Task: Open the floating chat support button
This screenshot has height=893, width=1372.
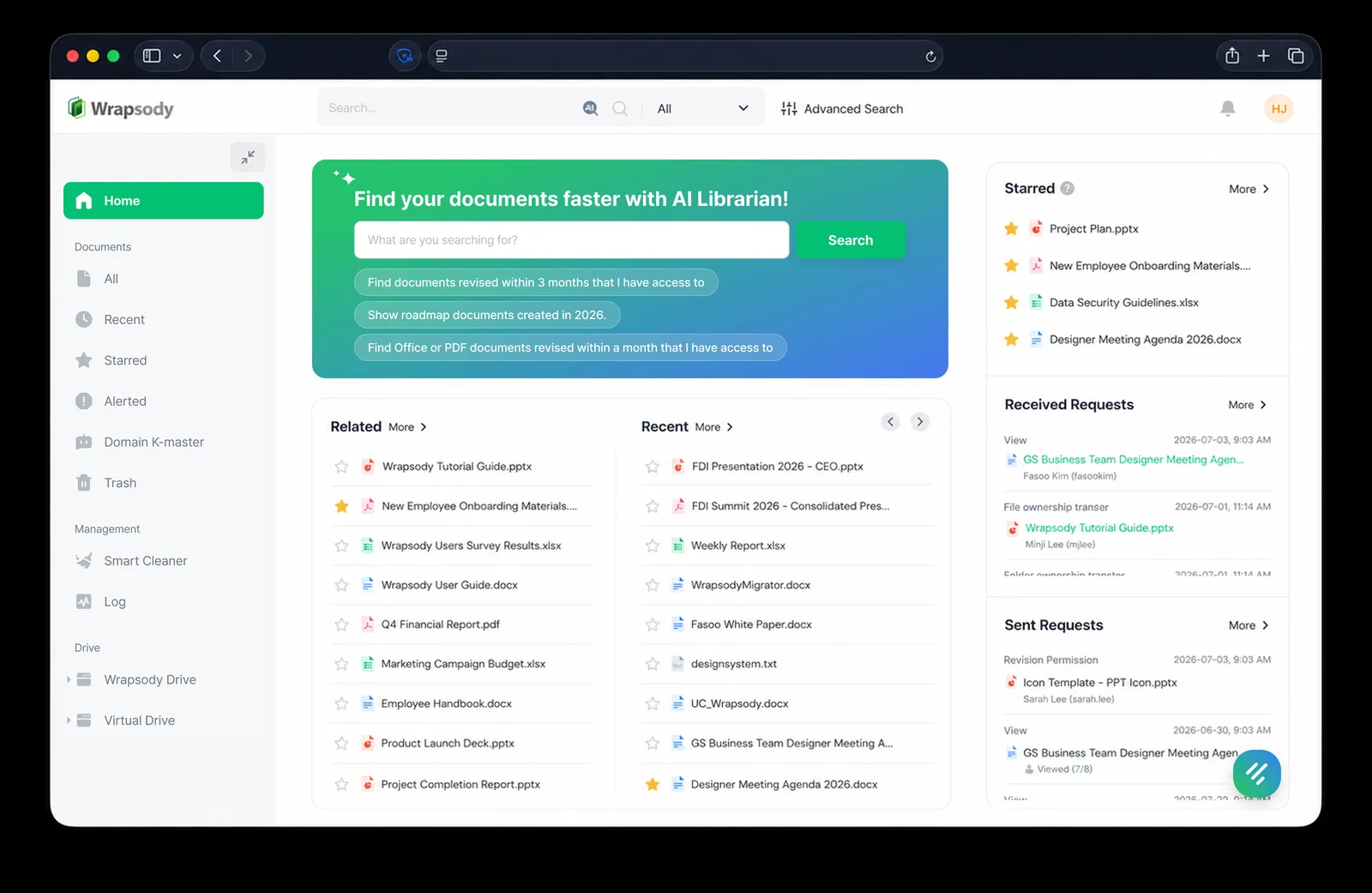Action: [x=1256, y=773]
